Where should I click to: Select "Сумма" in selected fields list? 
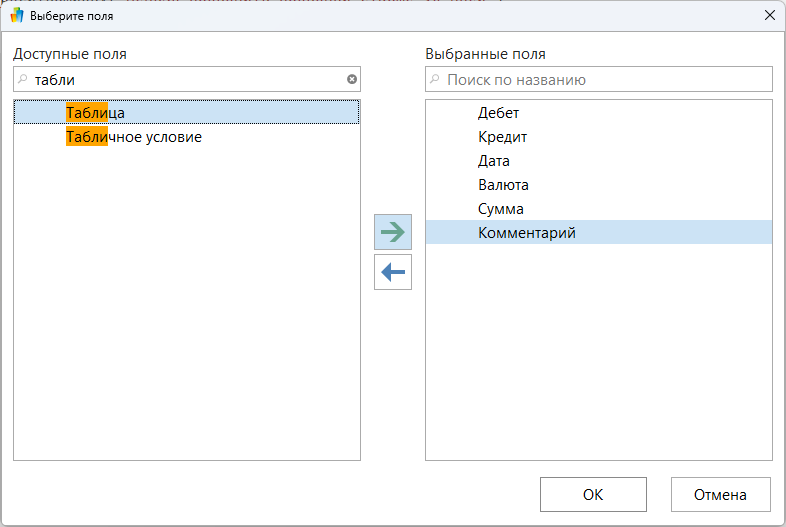pyautogui.click(x=501, y=209)
